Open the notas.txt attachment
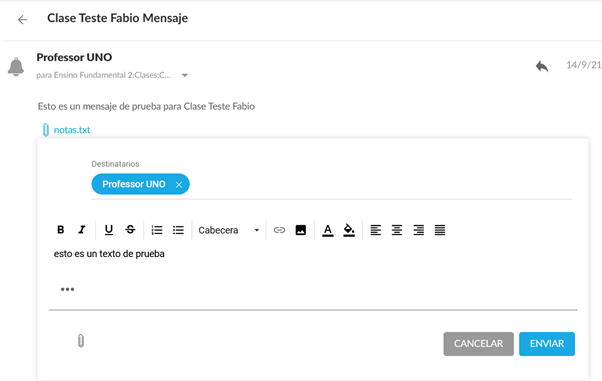 pyautogui.click(x=72, y=130)
